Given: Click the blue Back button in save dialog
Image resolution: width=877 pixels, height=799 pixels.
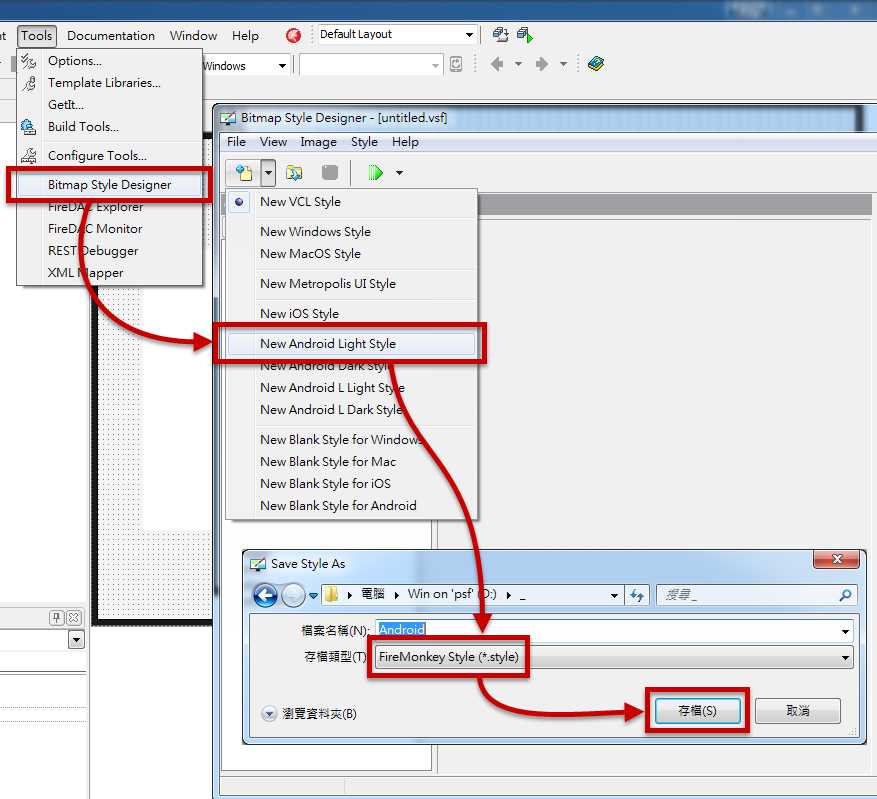Looking at the screenshot, I should pyautogui.click(x=265, y=595).
